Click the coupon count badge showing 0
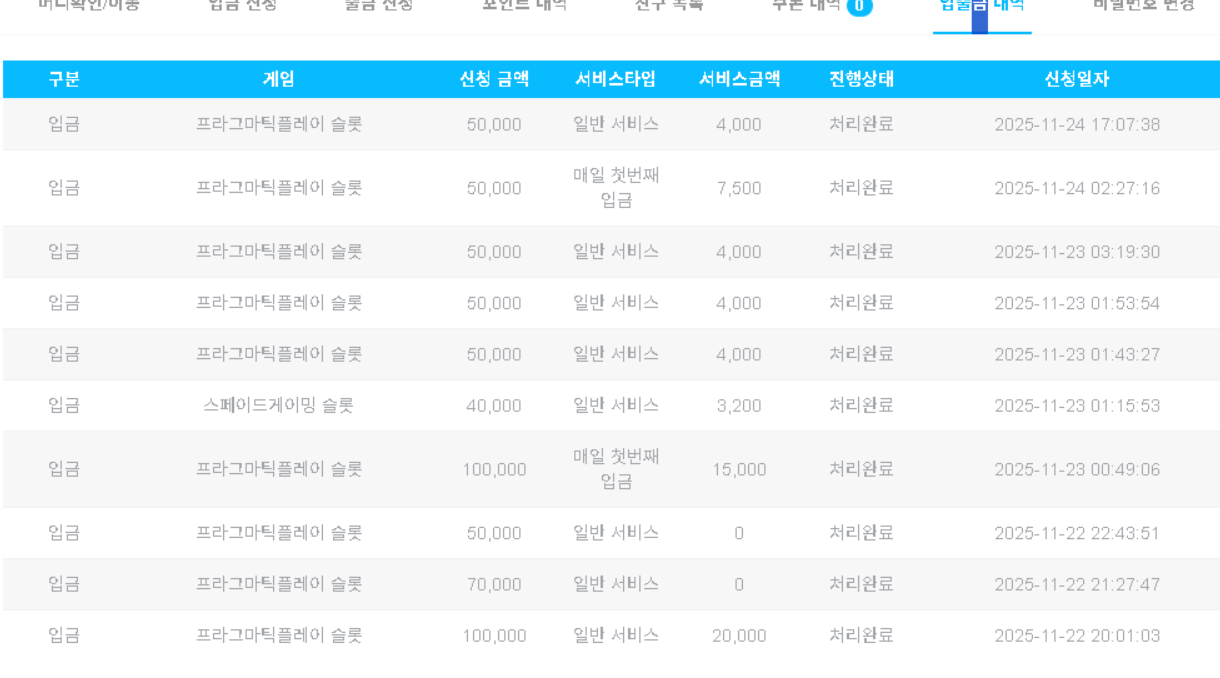 (x=859, y=7)
